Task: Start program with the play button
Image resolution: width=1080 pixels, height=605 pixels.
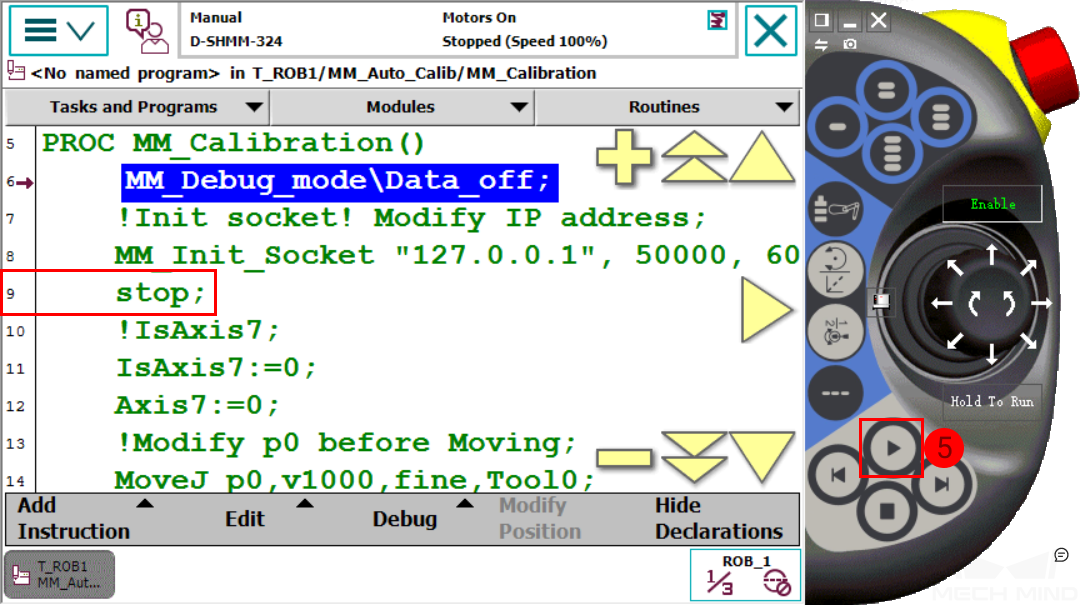Action: pyautogui.click(x=891, y=448)
